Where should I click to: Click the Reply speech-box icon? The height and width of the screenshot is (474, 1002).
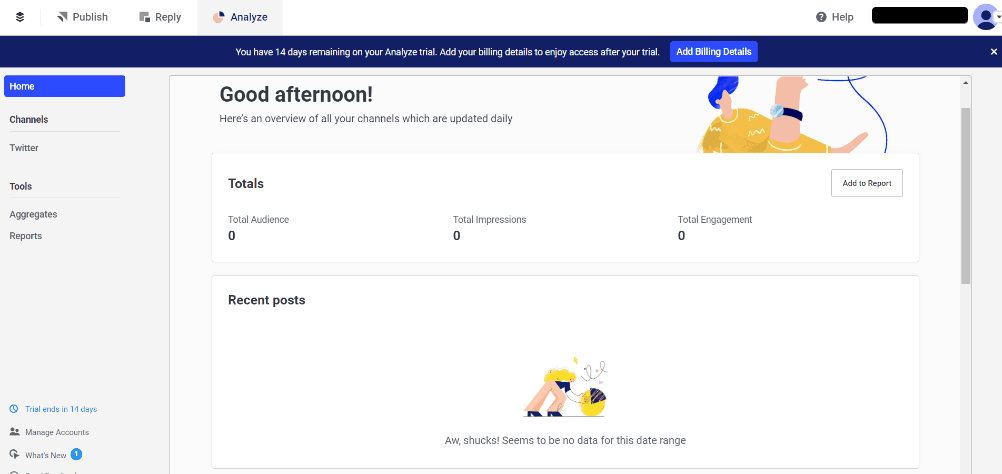point(144,17)
